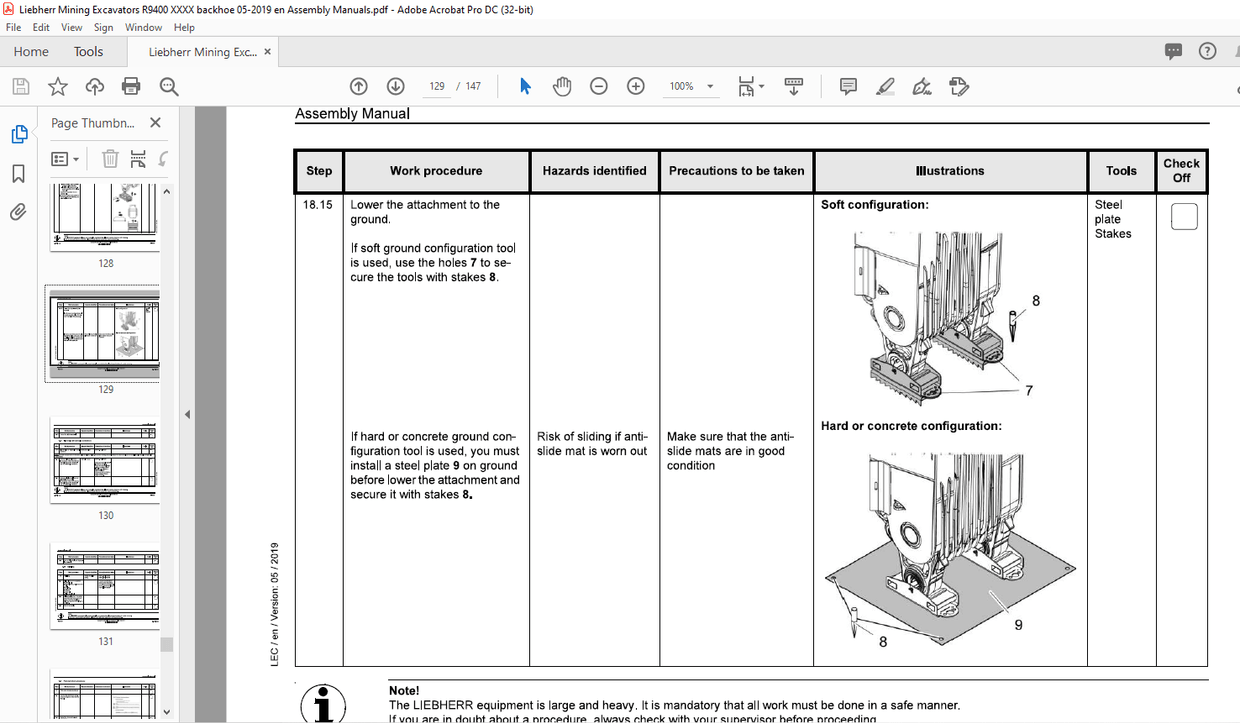Viewport: 1240px width, 723px height.
Task: Switch to the Tools tab
Action: [88, 51]
